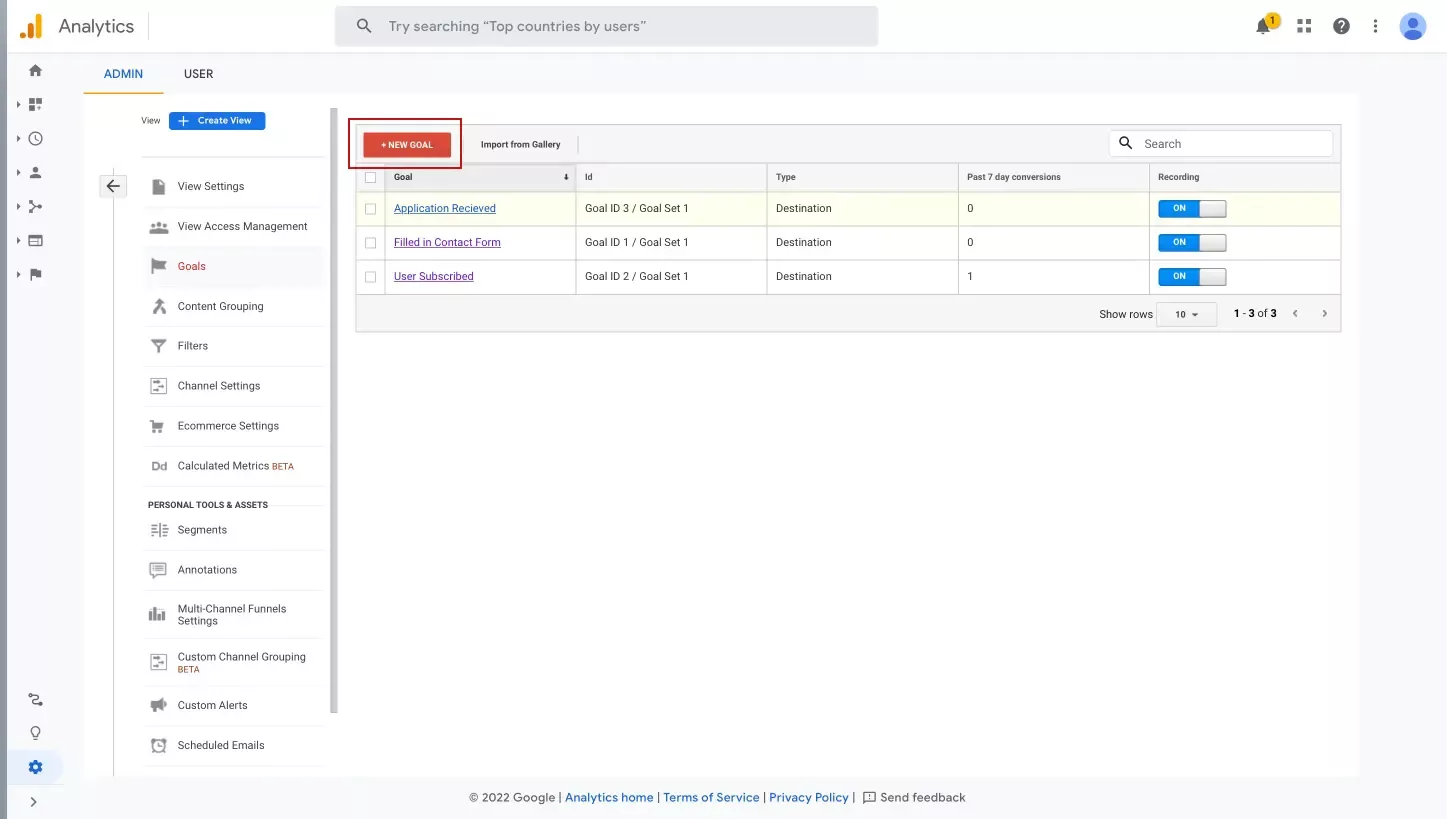The width and height of the screenshot is (1447, 819).
Task: Expand the left navigation with bottom chevron
Action: click(x=33, y=801)
